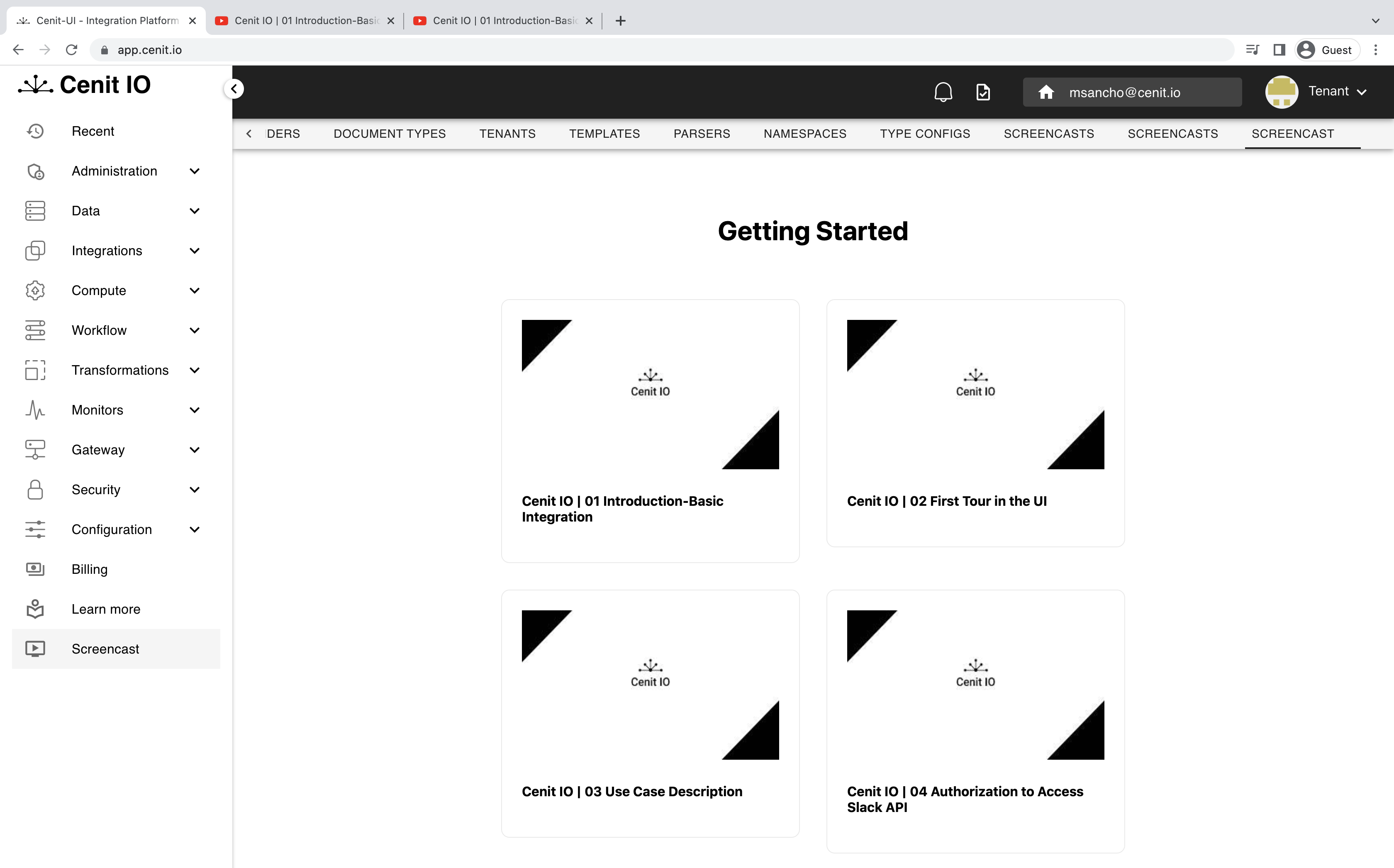Open 04 Authorization to Access Slack API card
This screenshot has width=1394, height=868.
tap(975, 721)
